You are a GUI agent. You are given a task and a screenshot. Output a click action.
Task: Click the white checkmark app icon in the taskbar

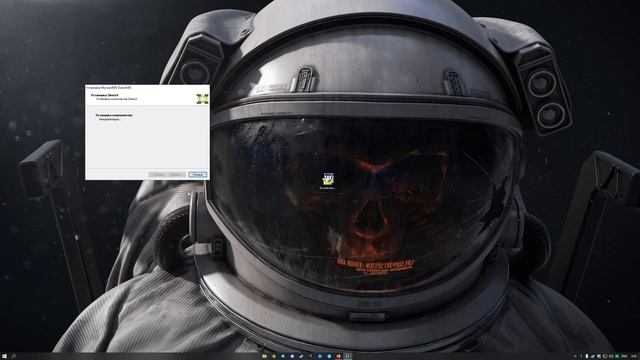301,356
